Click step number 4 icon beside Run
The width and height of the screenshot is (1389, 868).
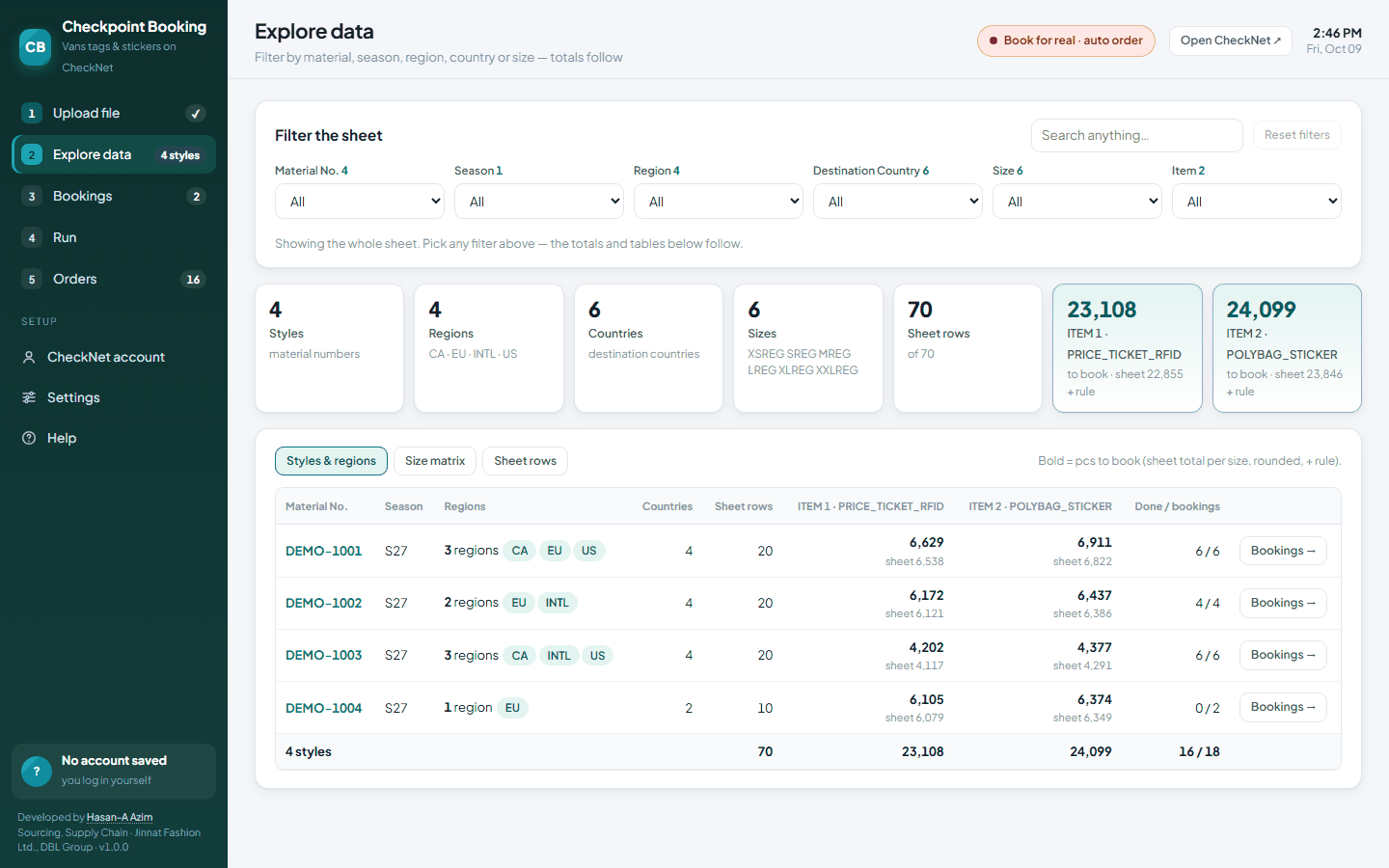(x=32, y=238)
